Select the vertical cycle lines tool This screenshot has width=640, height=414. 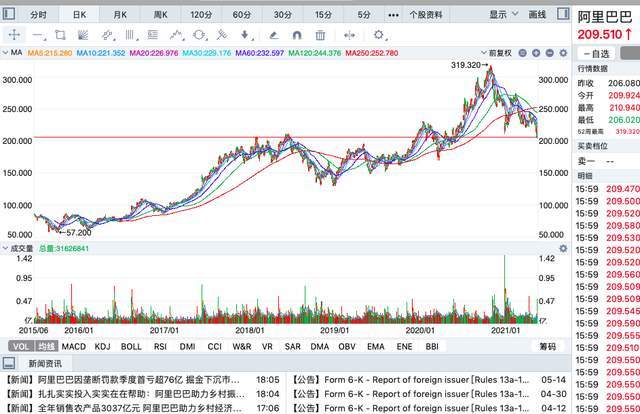pyautogui.click(x=130, y=35)
